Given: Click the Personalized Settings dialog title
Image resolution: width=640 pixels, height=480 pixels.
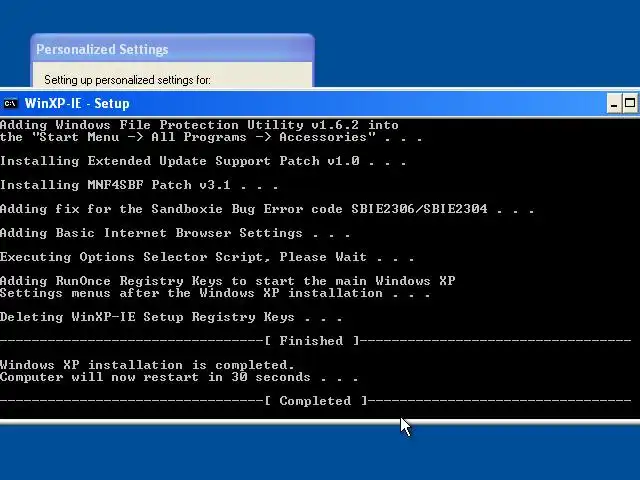Looking at the screenshot, I should click(102, 49).
